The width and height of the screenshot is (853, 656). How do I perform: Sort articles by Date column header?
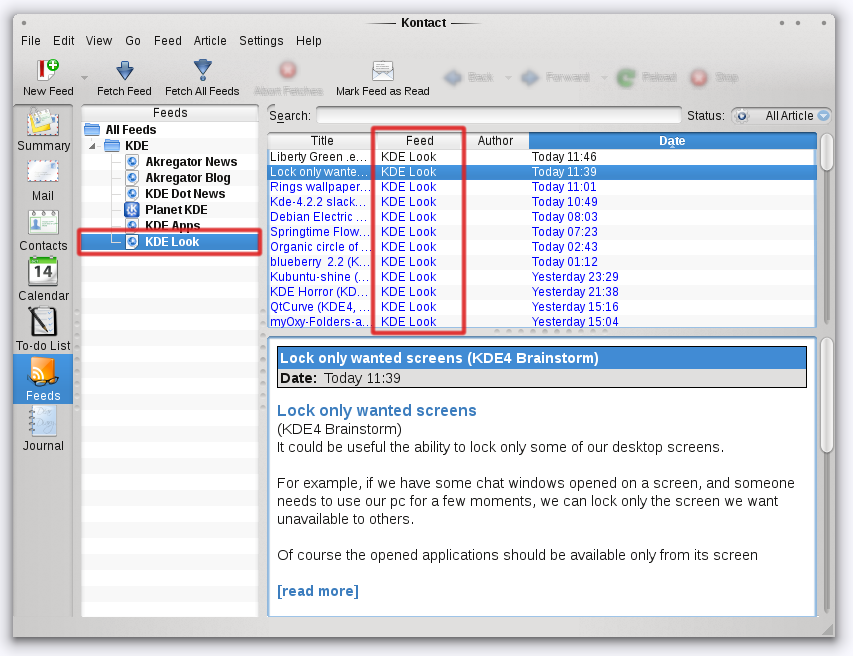click(672, 140)
